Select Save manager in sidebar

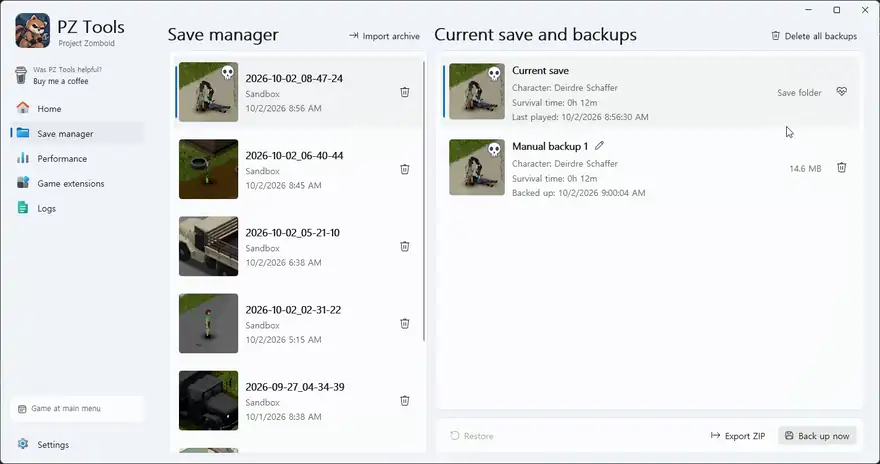click(x=77, y=134)
